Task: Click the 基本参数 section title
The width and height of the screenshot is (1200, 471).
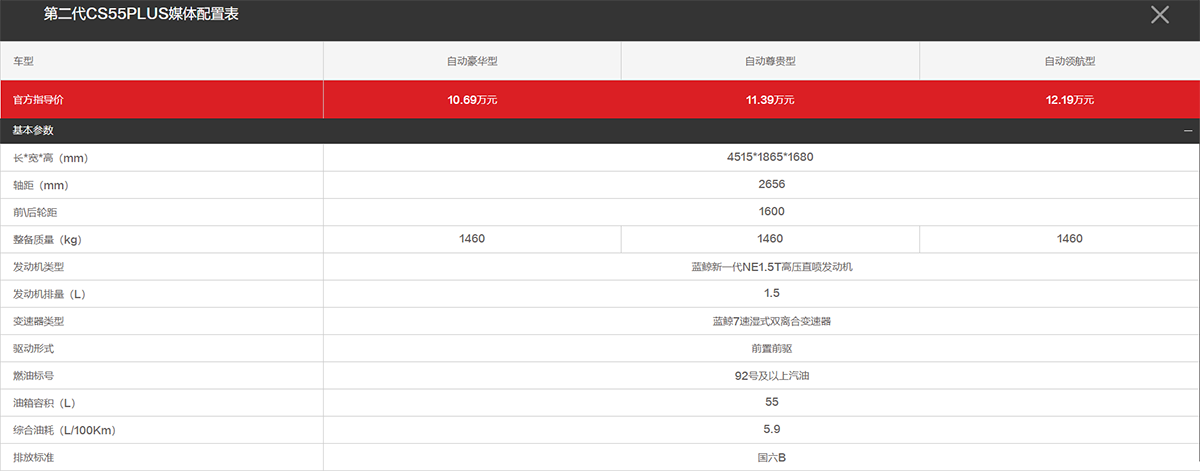Action: tap(33, 131)
